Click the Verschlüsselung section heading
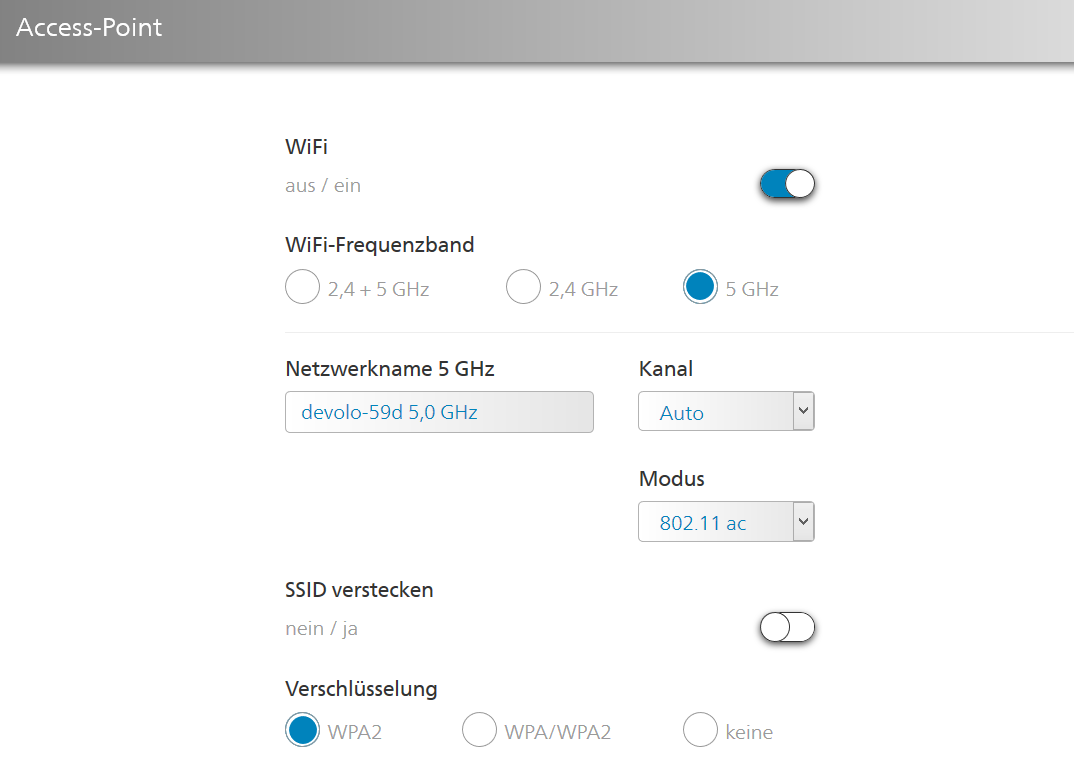Viewport: 1074px width, 757px height. (x=361, y=688)
